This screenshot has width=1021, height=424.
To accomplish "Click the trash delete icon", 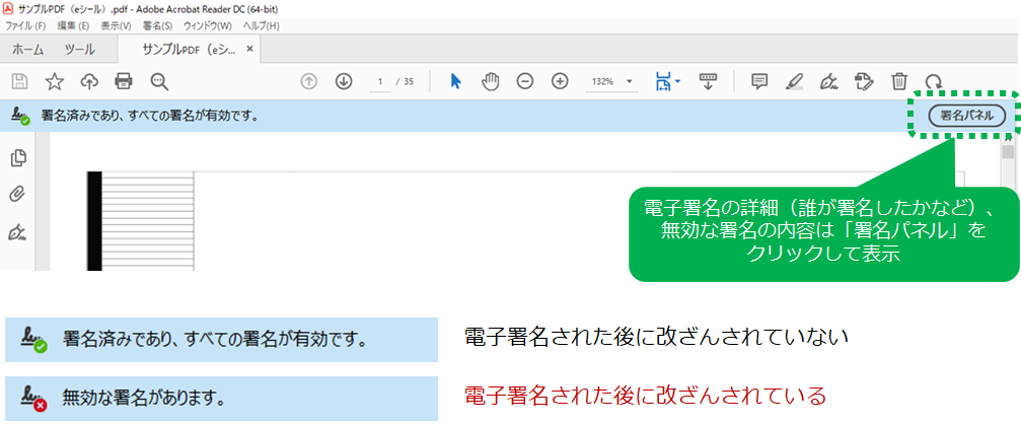I will [x=899, y=81].
